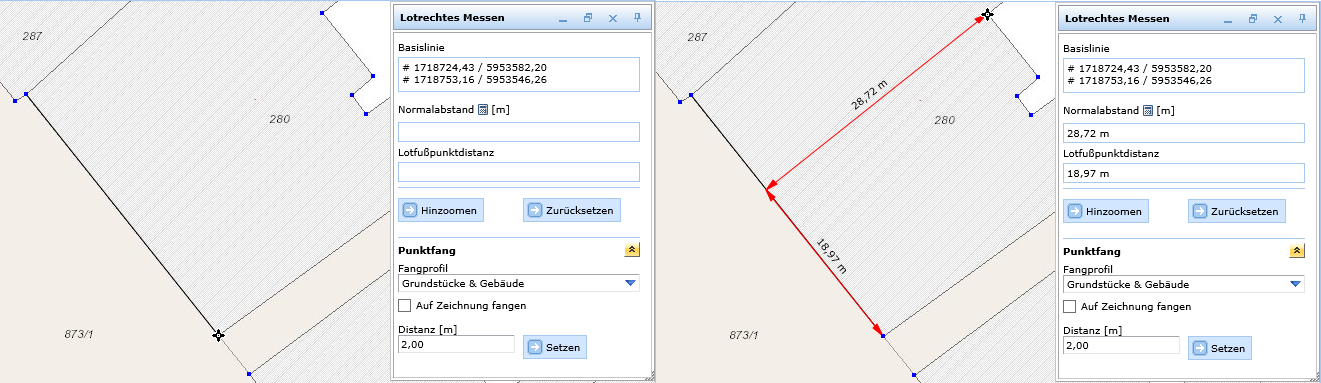Click the crosshair snap point at the 28,72 m line end

pyautogui.click(x=987, y=14)
